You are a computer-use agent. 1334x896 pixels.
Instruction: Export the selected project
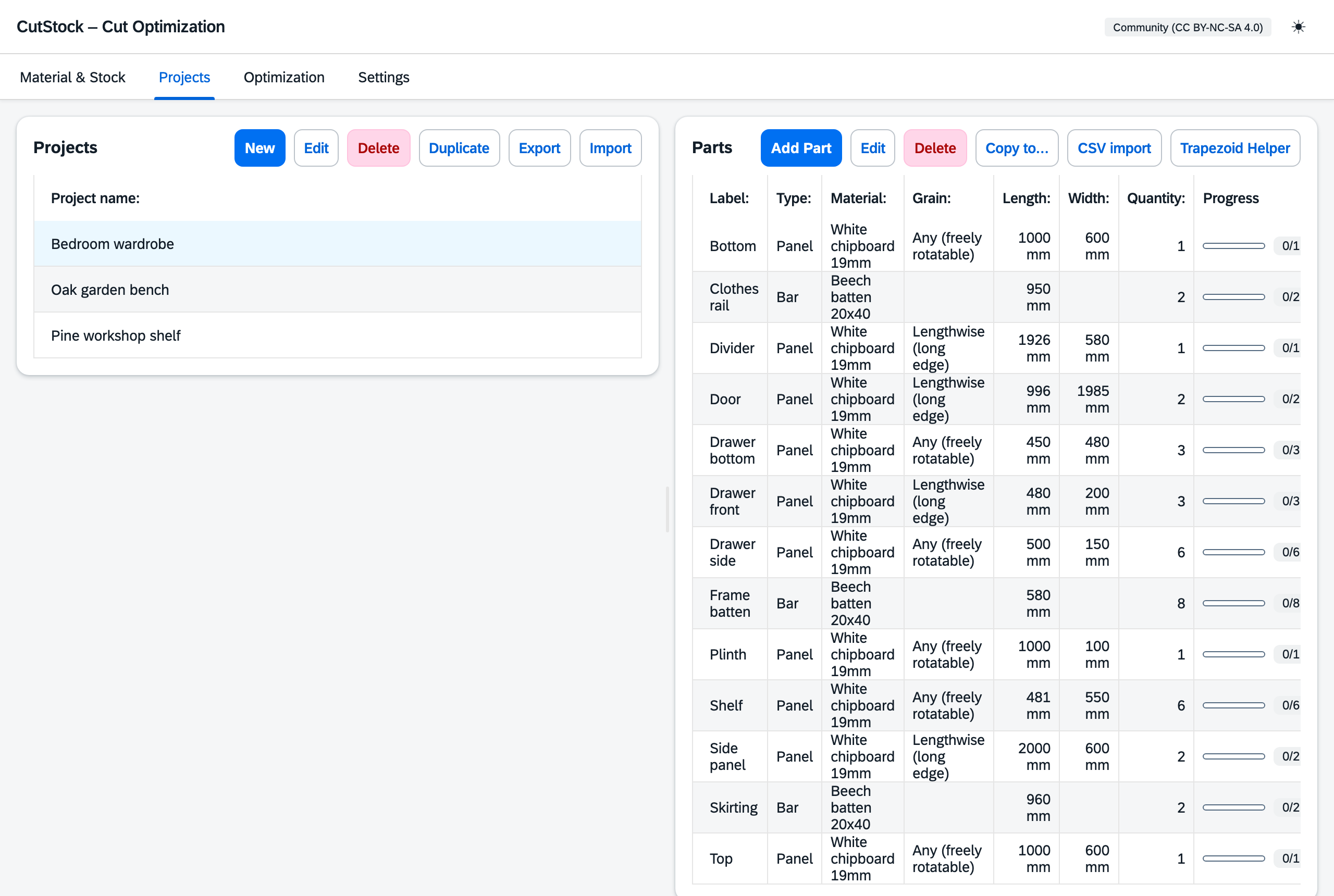click(539, 148)
